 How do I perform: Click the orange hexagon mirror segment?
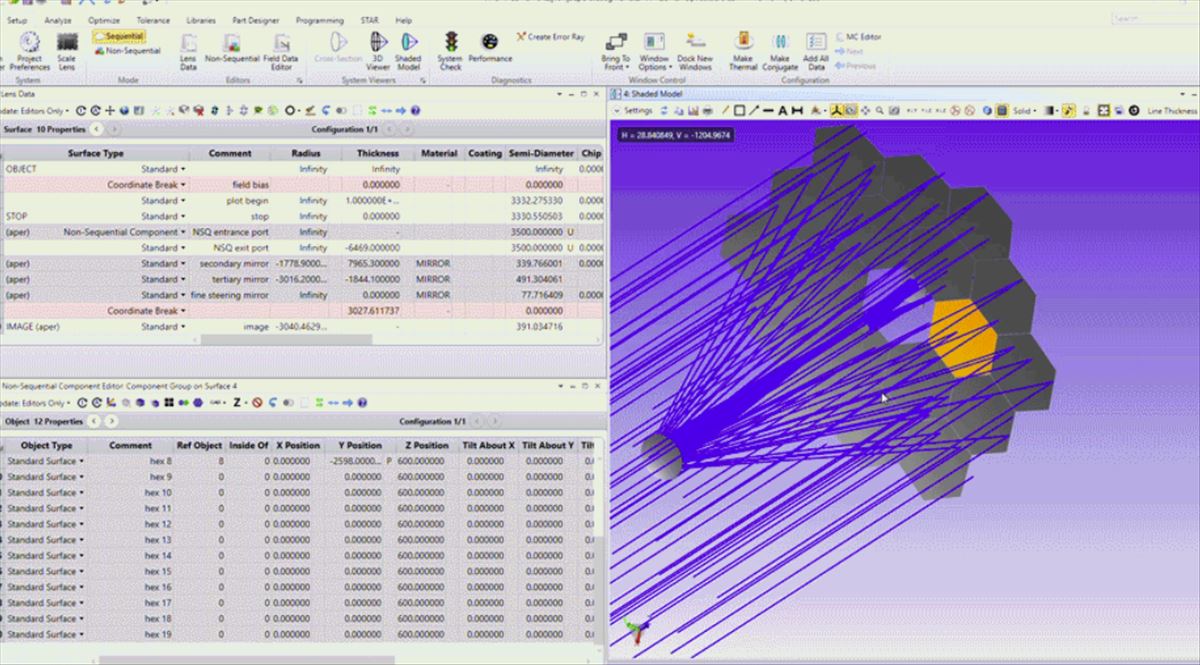964,337
